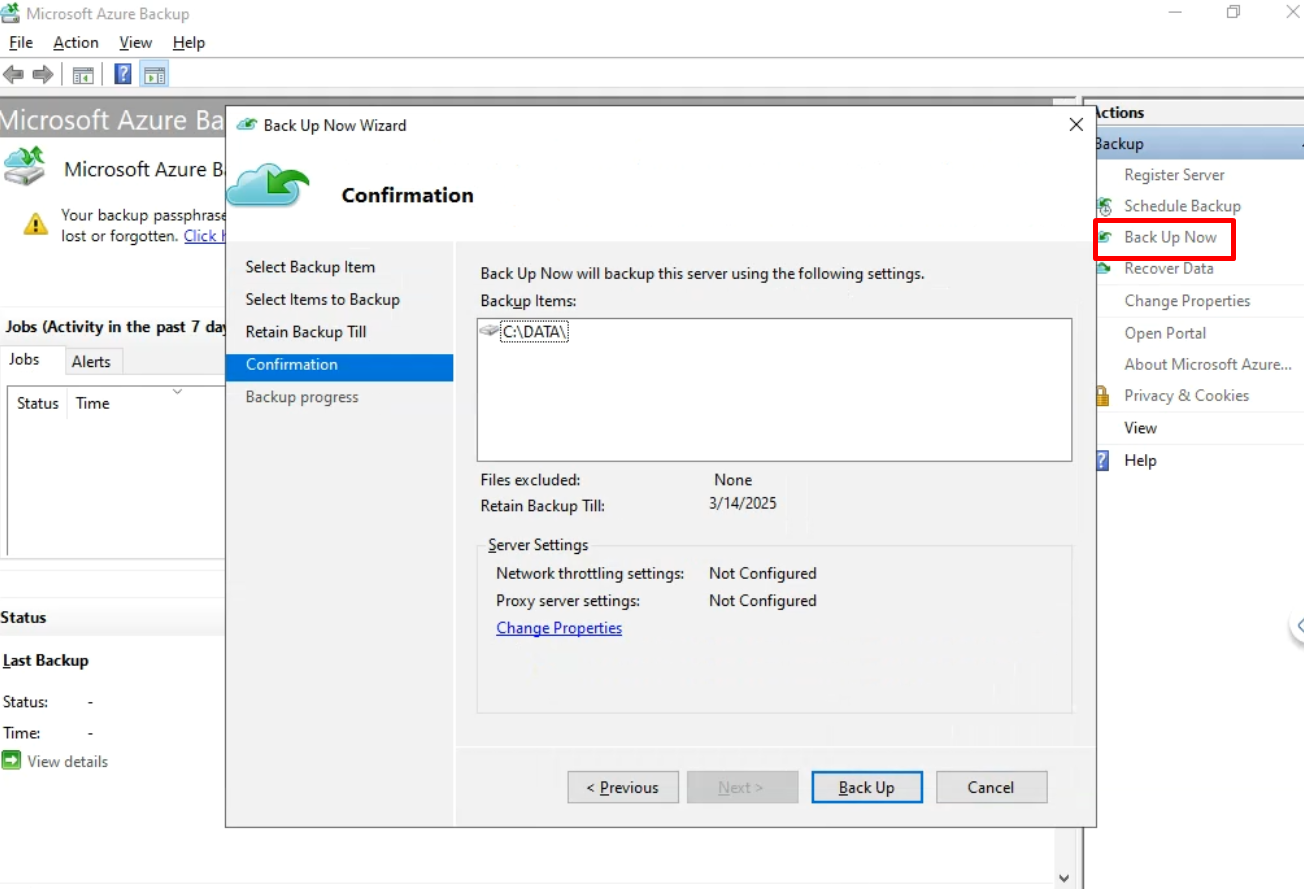Select the highlighted Confirmation wizard step
Image resolution: width=1304 pixels, height=889 pixels.
339,365
